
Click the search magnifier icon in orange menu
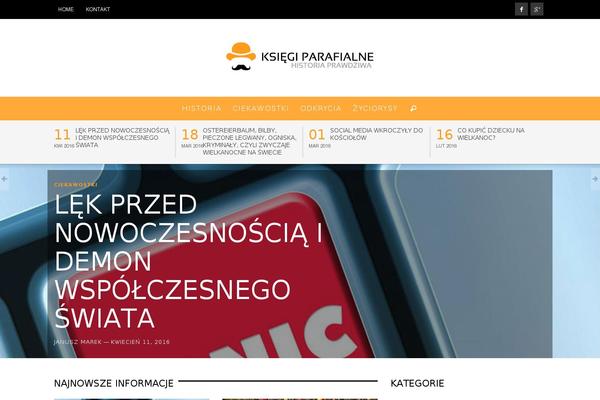[x=413, y=109]
